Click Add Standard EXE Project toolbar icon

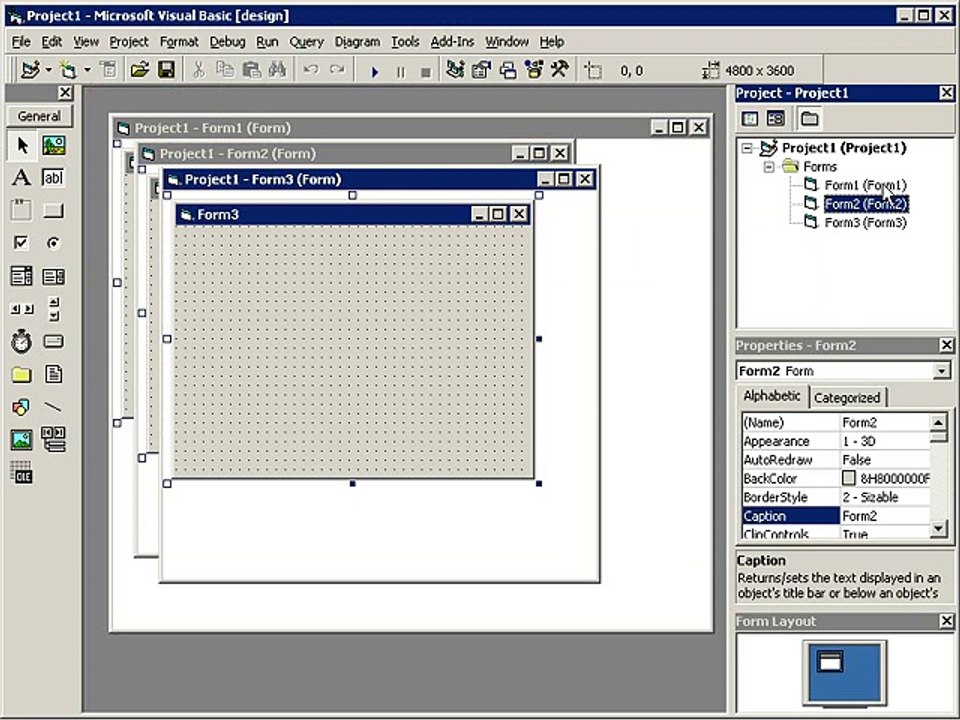(x=30, y=70)
